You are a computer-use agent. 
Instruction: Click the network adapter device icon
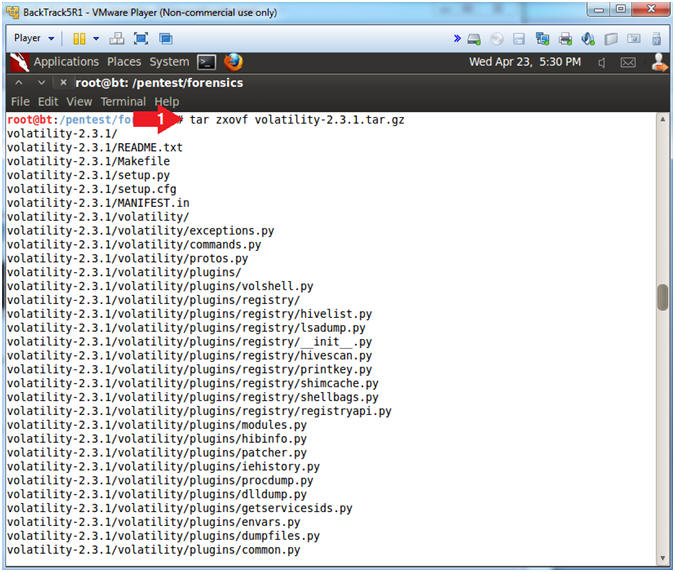coord(542,39)
